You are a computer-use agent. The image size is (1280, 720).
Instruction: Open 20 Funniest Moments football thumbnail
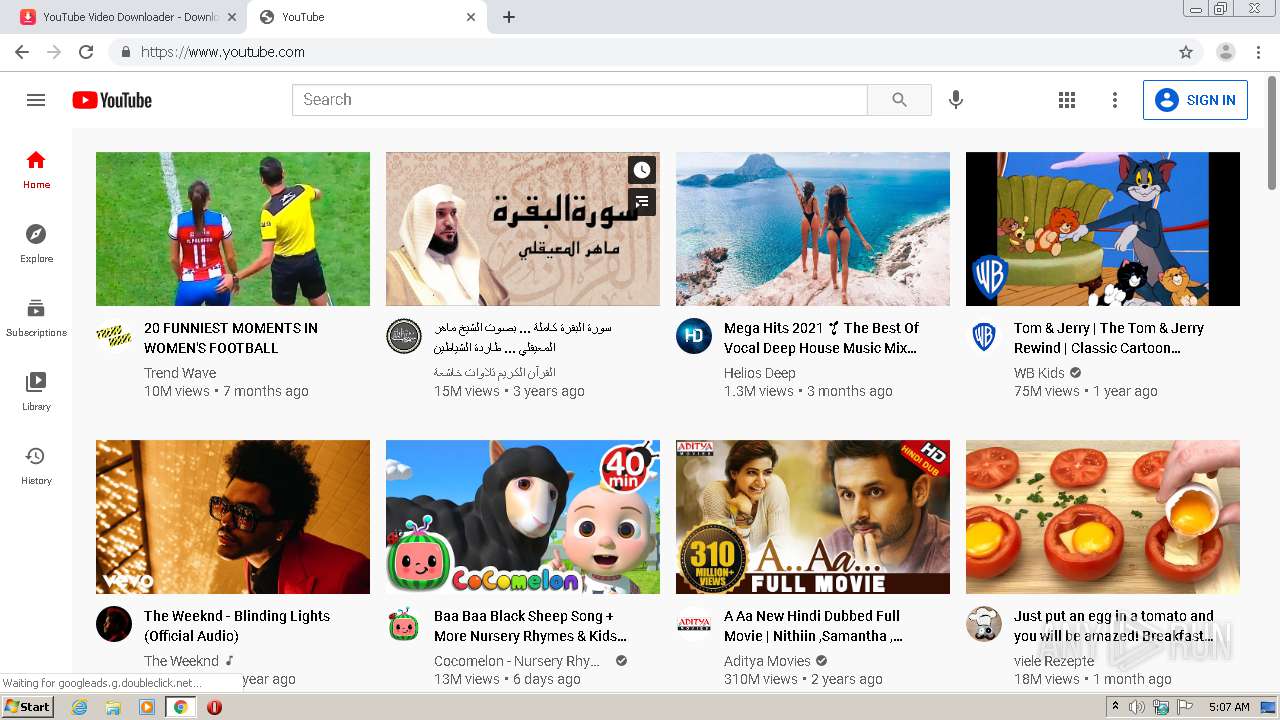(x=233, y=229)
